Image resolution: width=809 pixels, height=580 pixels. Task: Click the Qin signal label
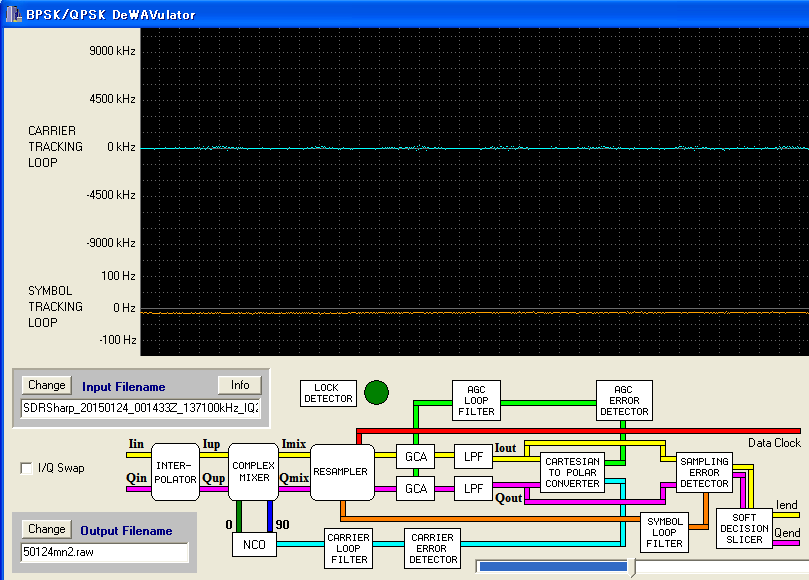(x=136, y=478)
